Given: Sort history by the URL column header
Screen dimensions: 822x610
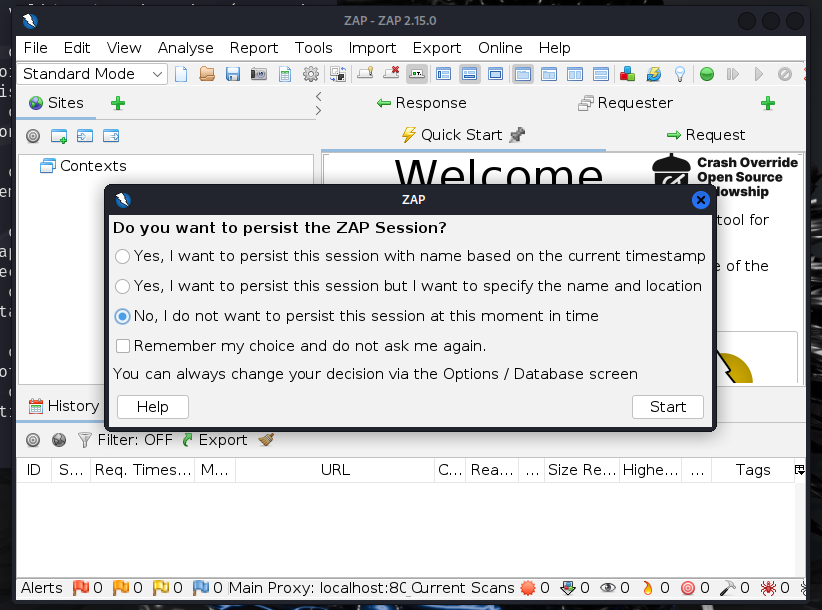Looking at the screenshot, I should 335,470.
